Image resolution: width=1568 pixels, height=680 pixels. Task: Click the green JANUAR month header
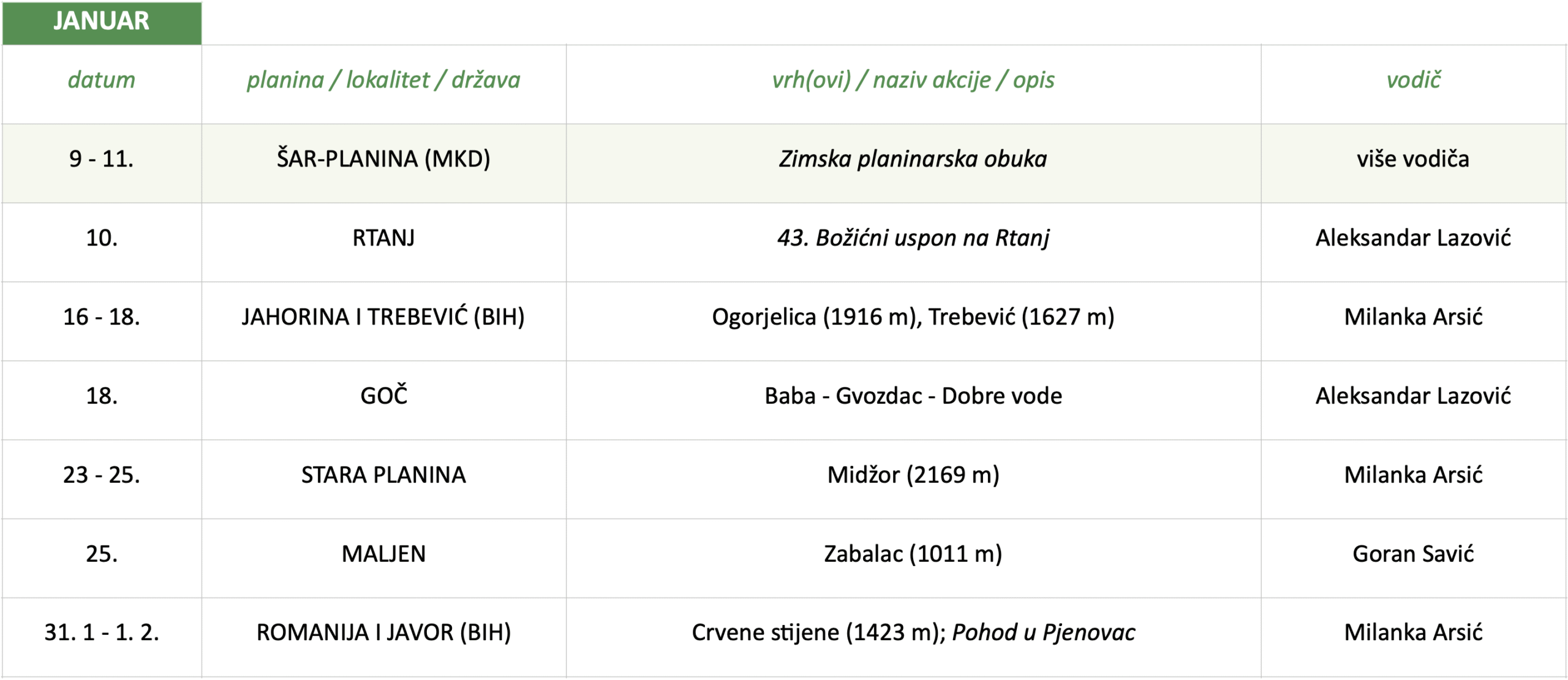click(102, 22)
